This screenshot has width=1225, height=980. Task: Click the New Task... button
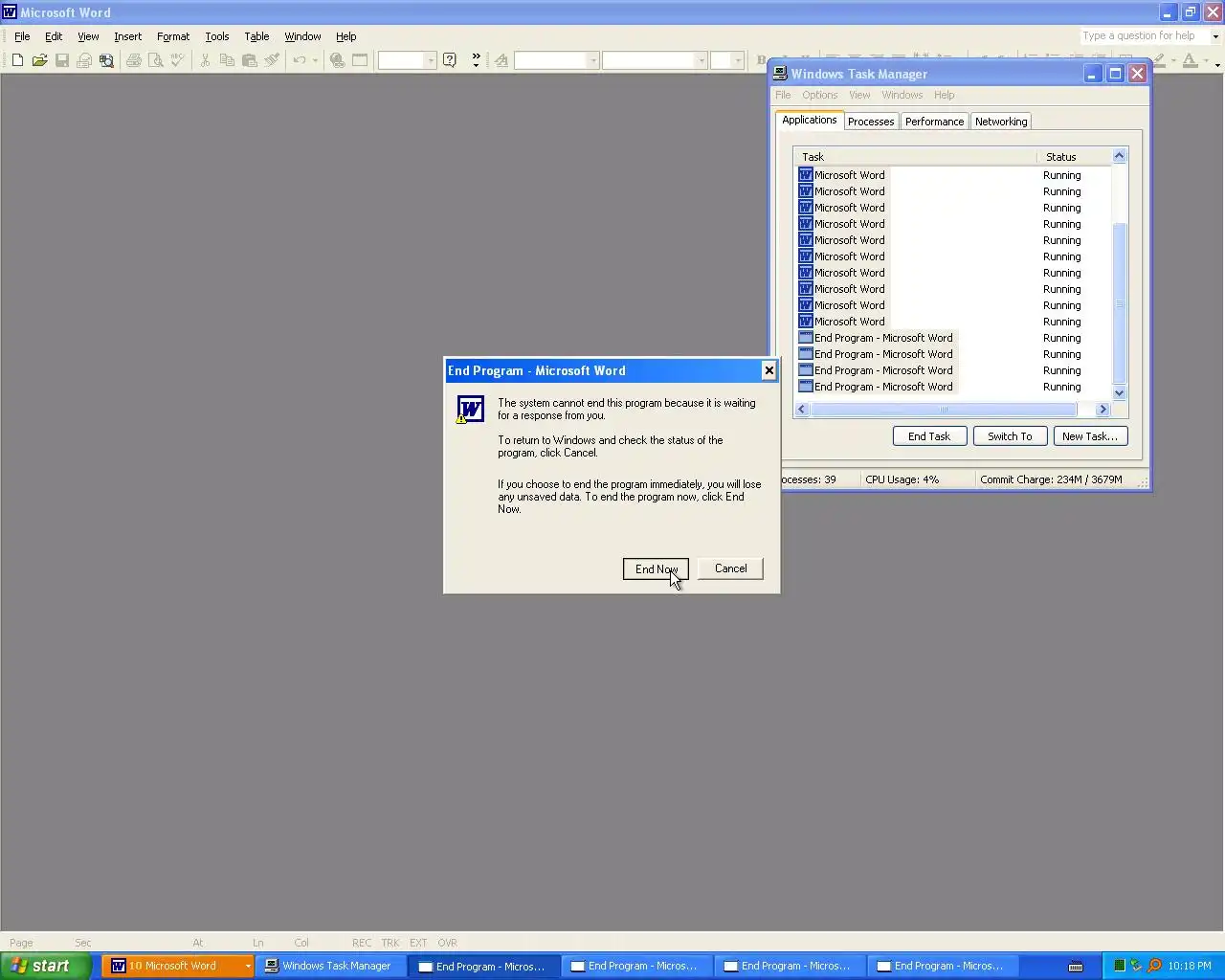click(1090, 436)
